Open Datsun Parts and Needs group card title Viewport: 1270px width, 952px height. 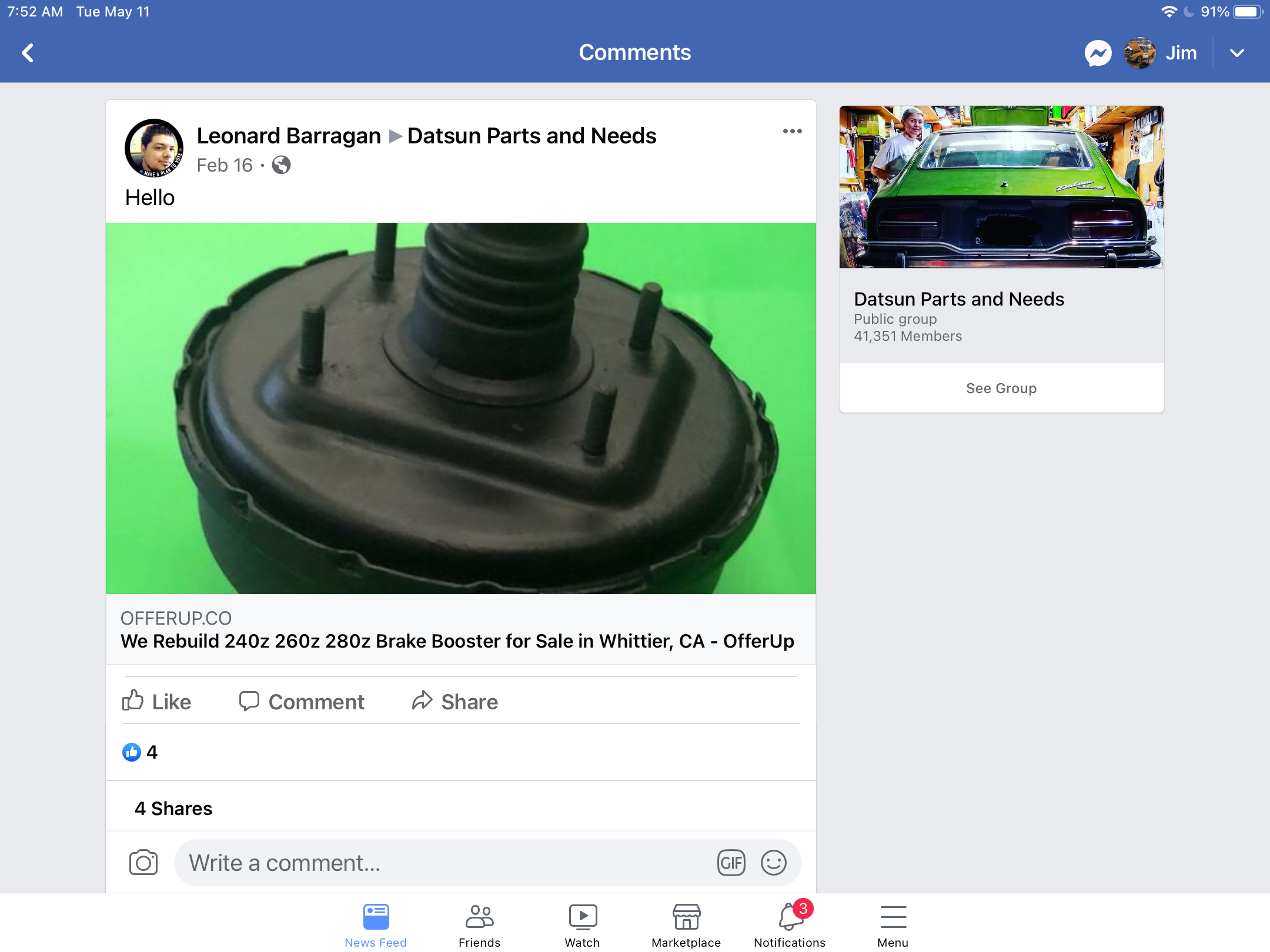pos(959,299)
